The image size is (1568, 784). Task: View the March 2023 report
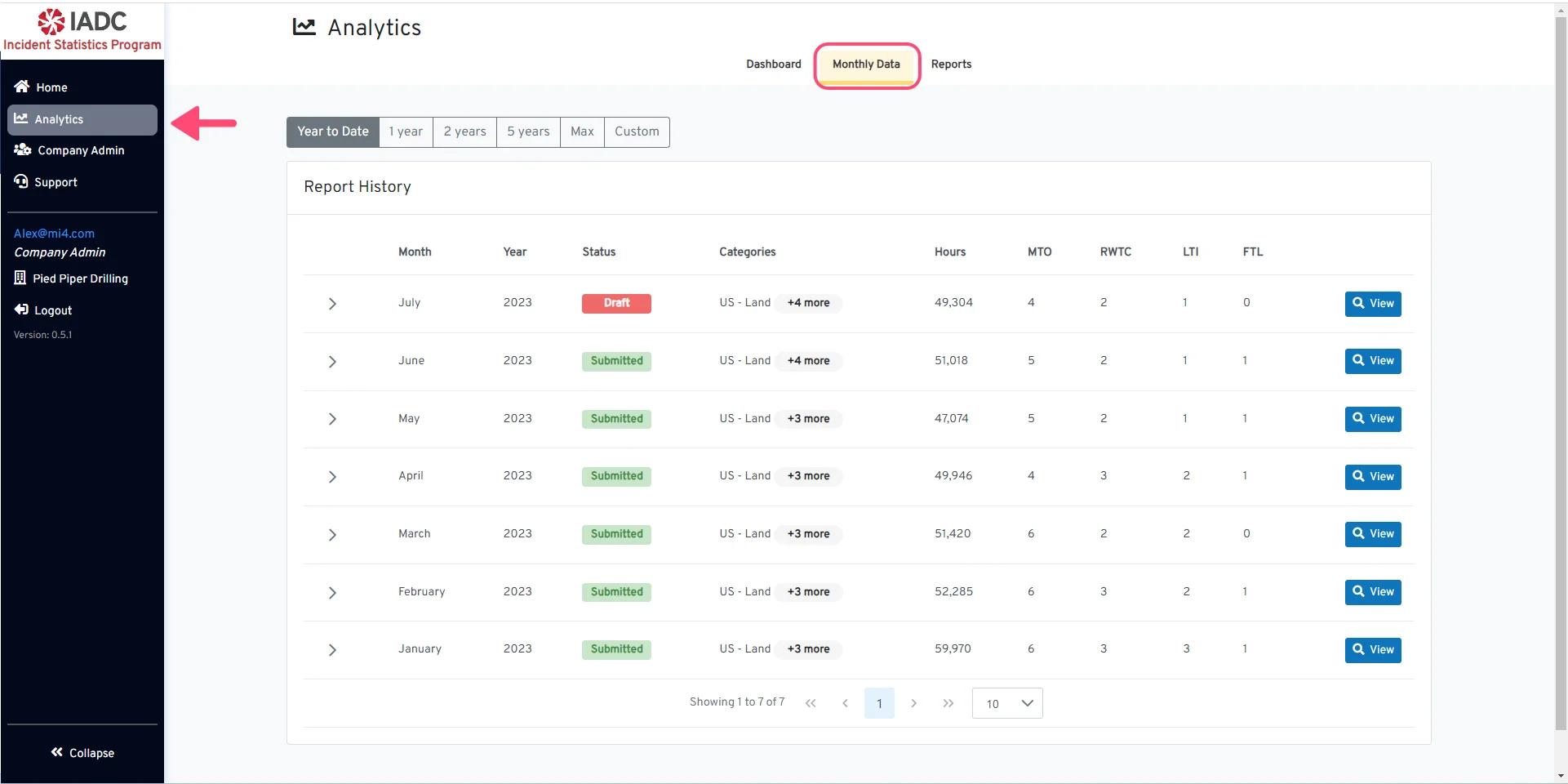[x=1373, y=534]
